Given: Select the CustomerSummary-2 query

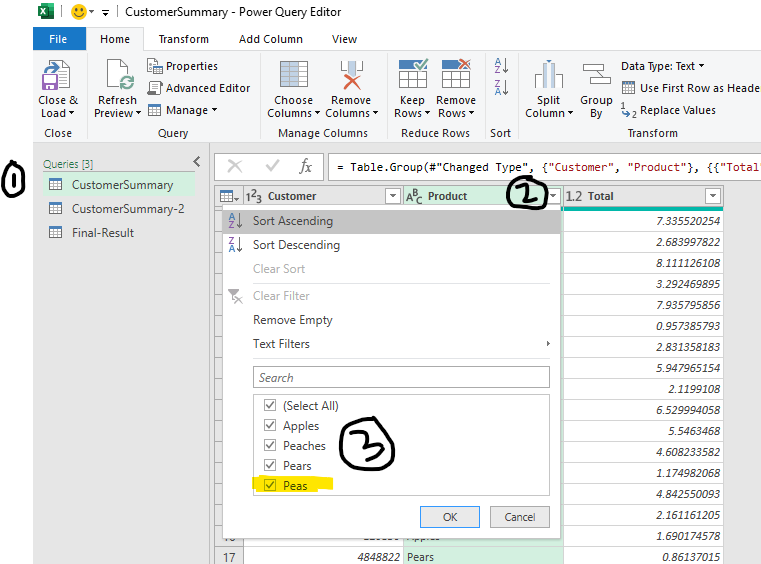Looking at the screenshot, I should pyautogui.click(x=119, y=209).
